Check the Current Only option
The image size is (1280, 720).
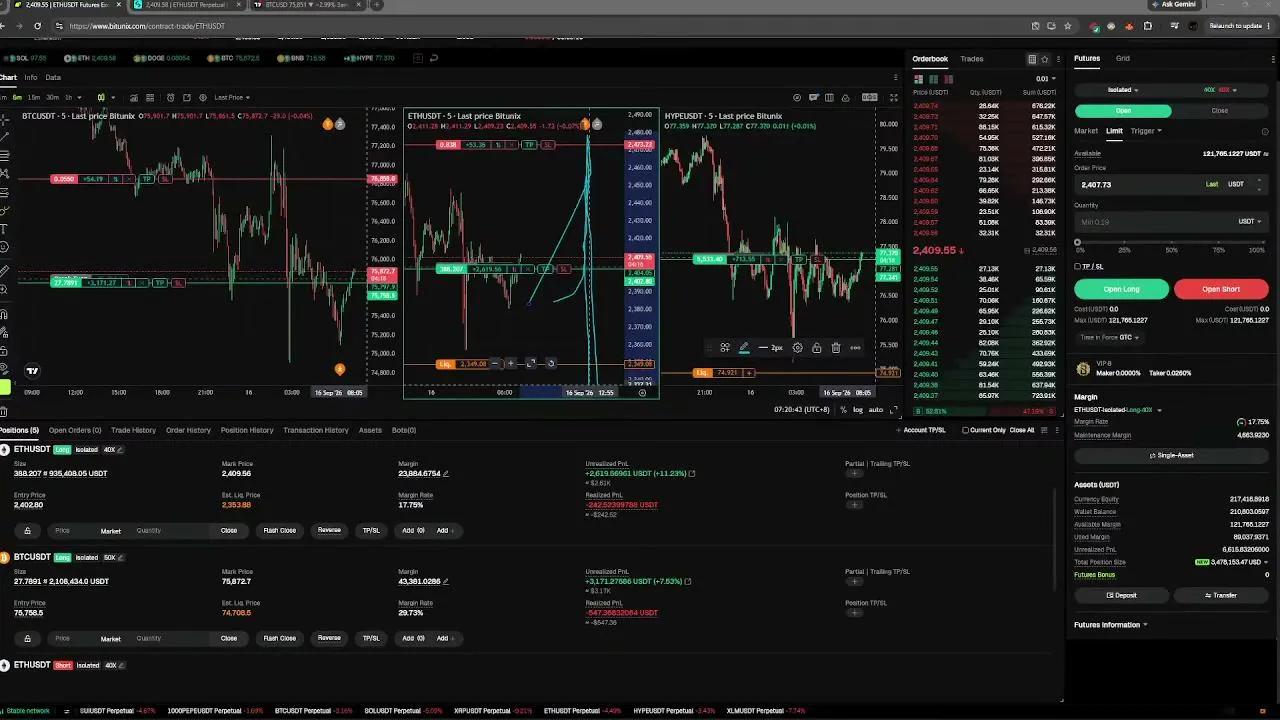click(966, 430)
